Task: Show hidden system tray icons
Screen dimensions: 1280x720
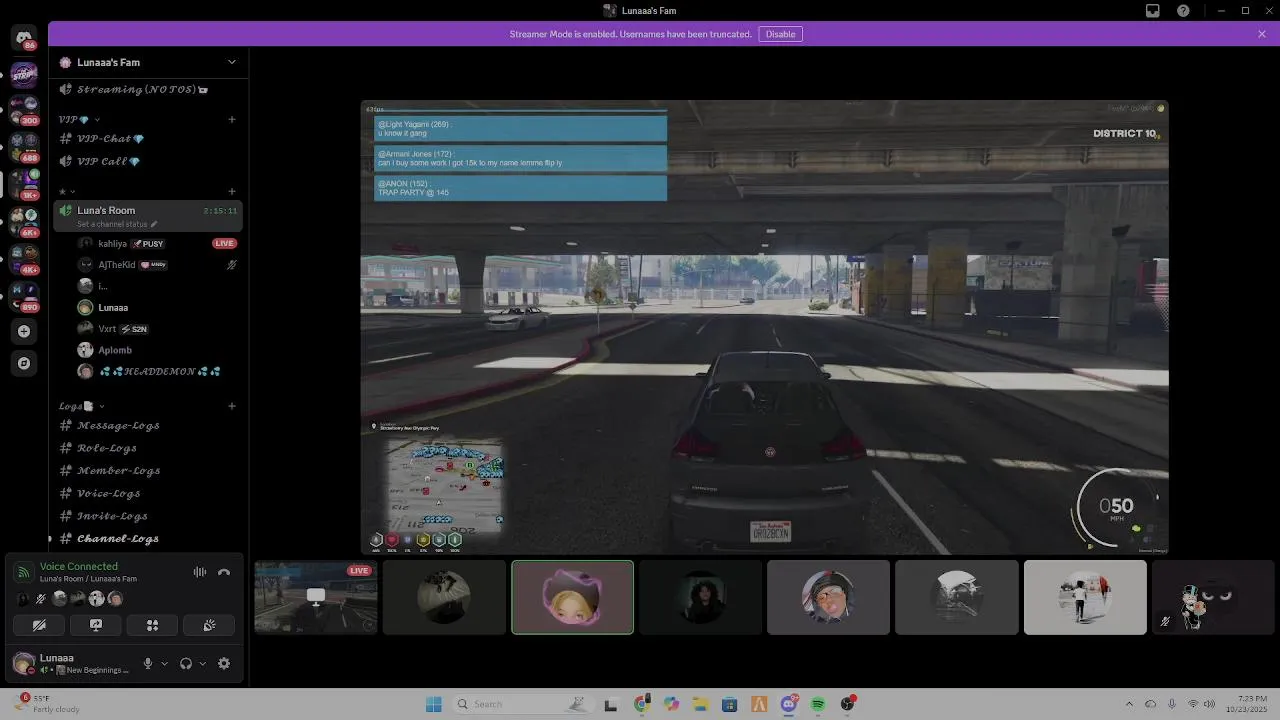Action: 1129,704
